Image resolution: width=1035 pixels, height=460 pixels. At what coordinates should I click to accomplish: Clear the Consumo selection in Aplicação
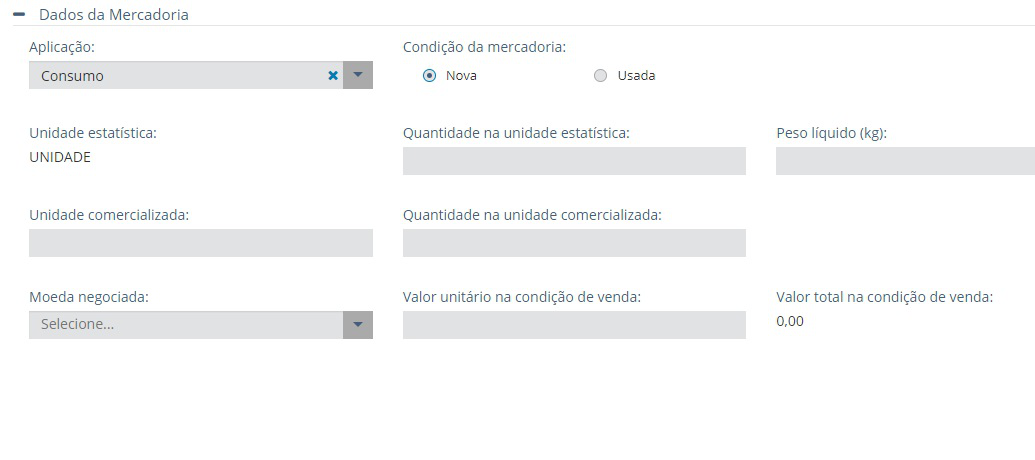[333, 76]
